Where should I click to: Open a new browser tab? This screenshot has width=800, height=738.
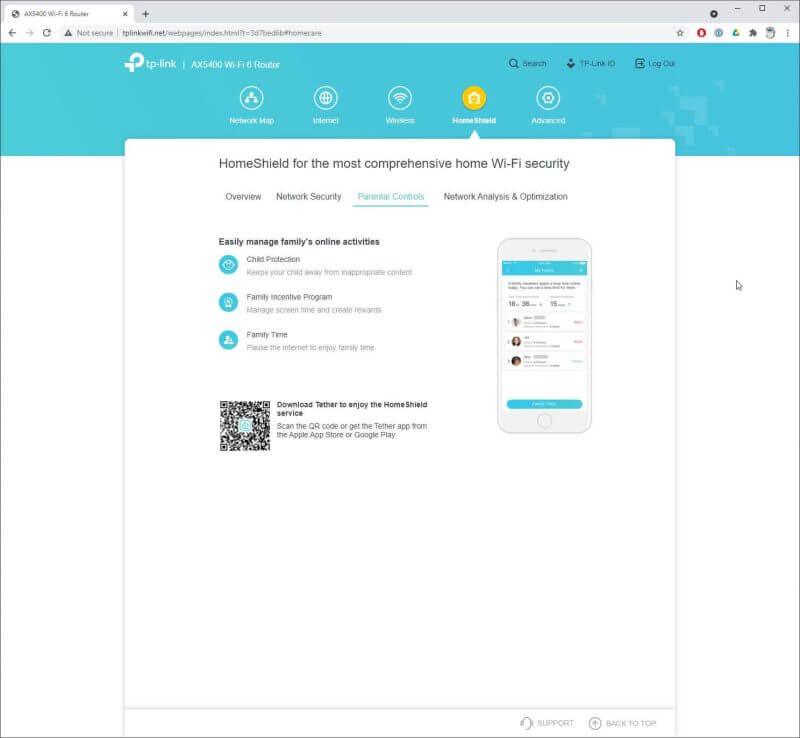coord(145,14)
